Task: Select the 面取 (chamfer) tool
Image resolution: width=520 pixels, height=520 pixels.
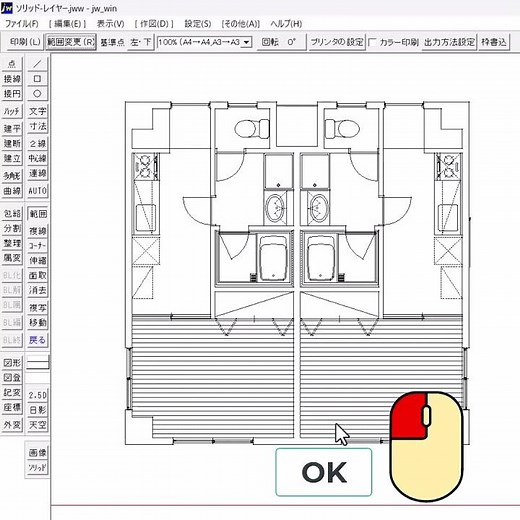Action: coord(37,276)
